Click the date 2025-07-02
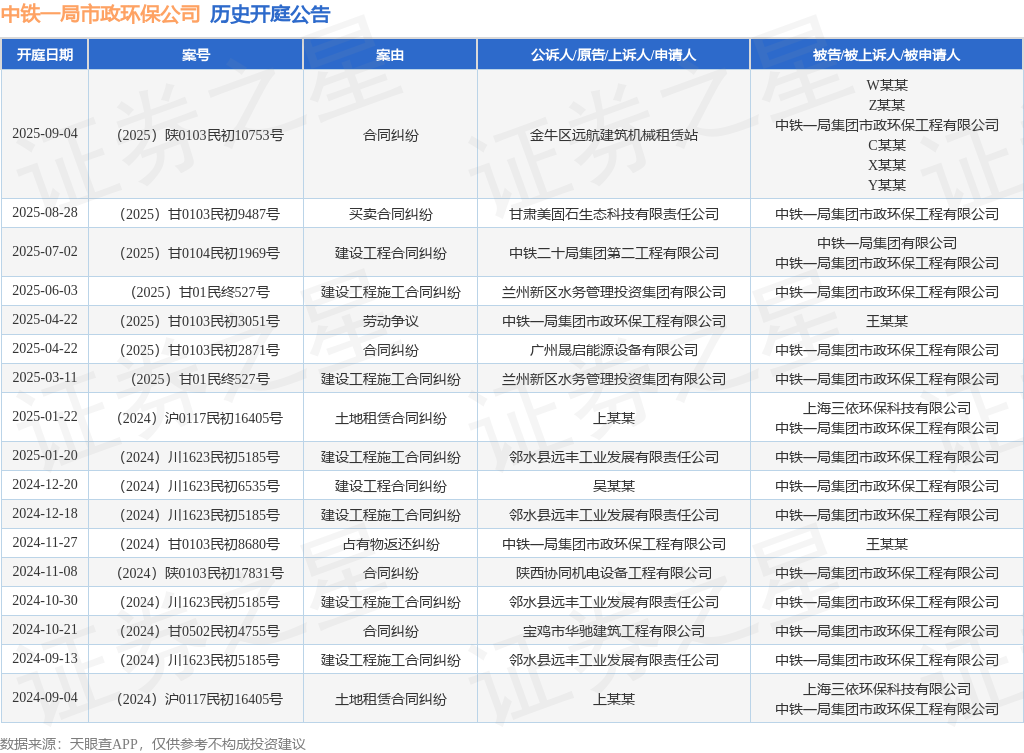Image resolution: width=1024 pixels, height=753 pixels. click(x=45, y=251)
